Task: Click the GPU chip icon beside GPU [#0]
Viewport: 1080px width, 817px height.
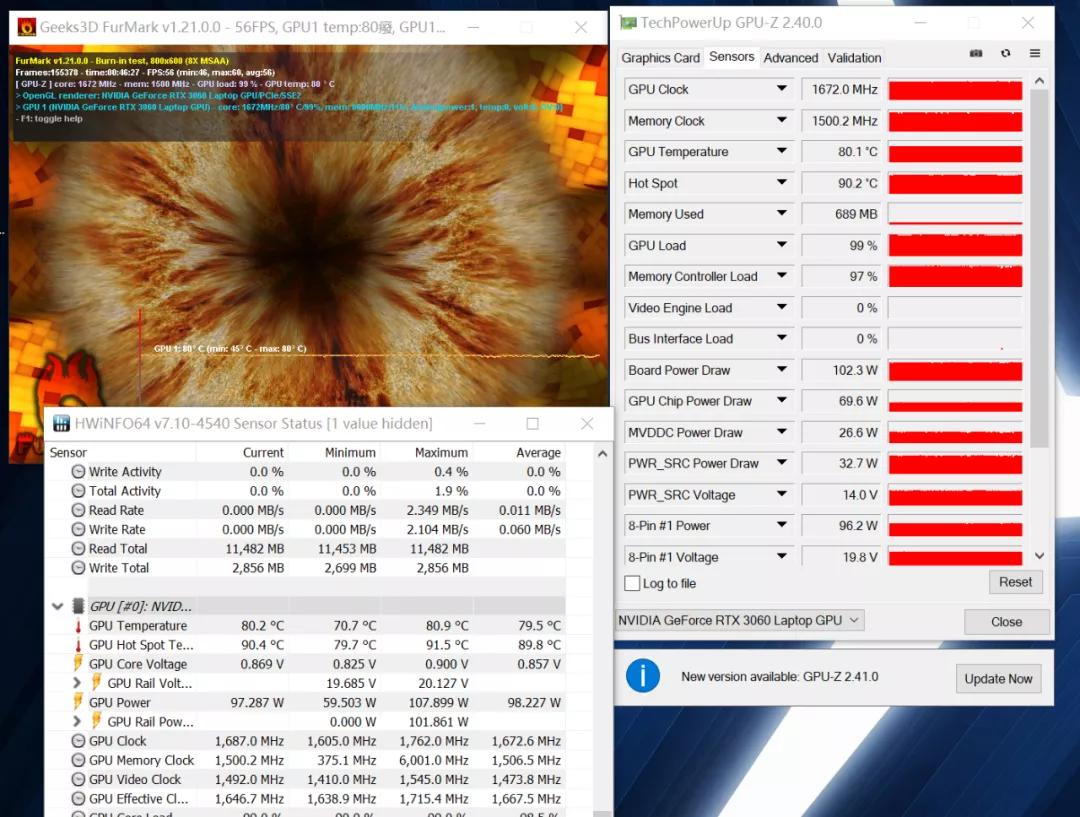Action: (78, 606)
